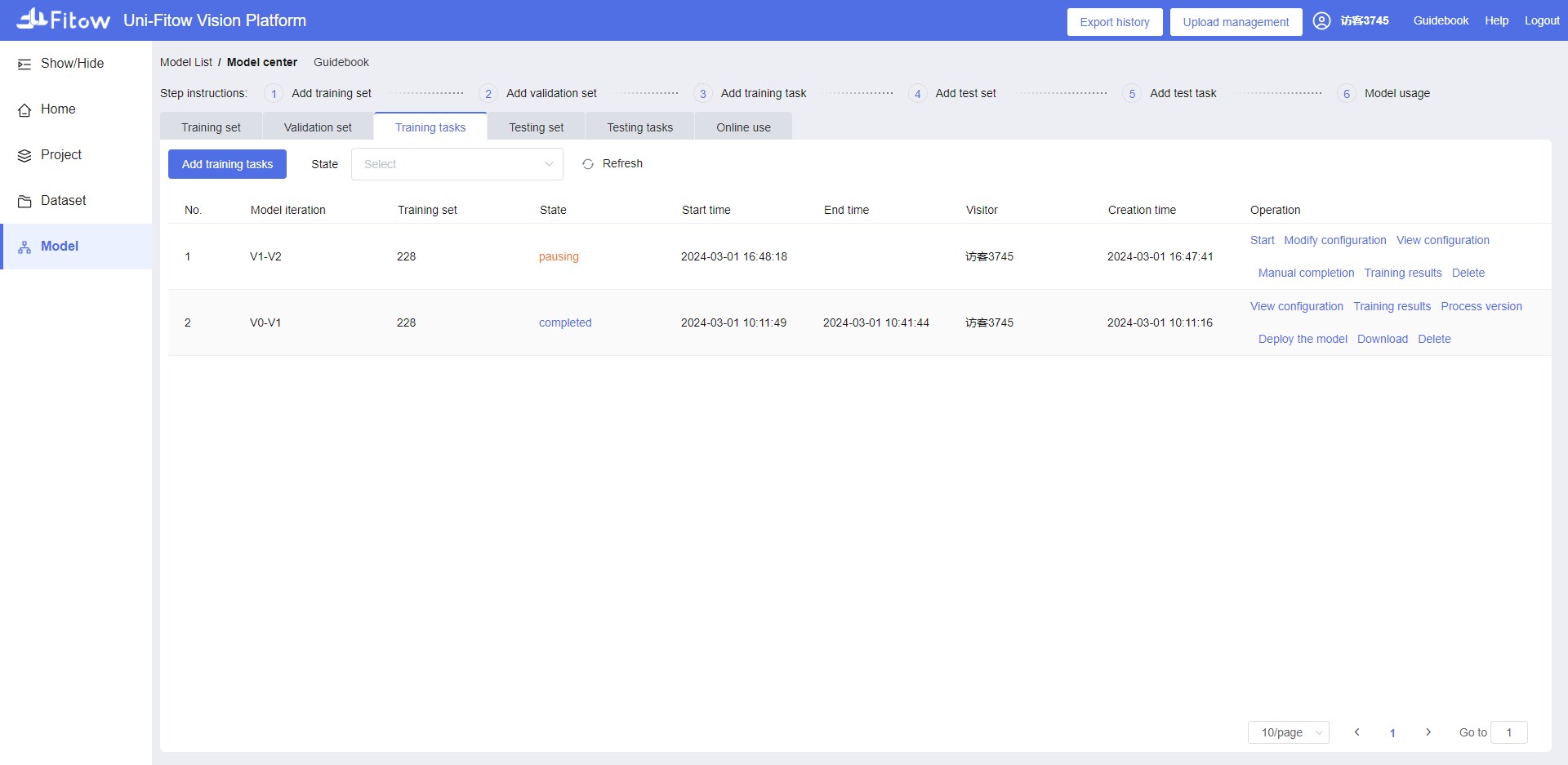Click V0-V1 model iteration cell
This screenshot has height=765, width=1568.
tap(265, 322)
